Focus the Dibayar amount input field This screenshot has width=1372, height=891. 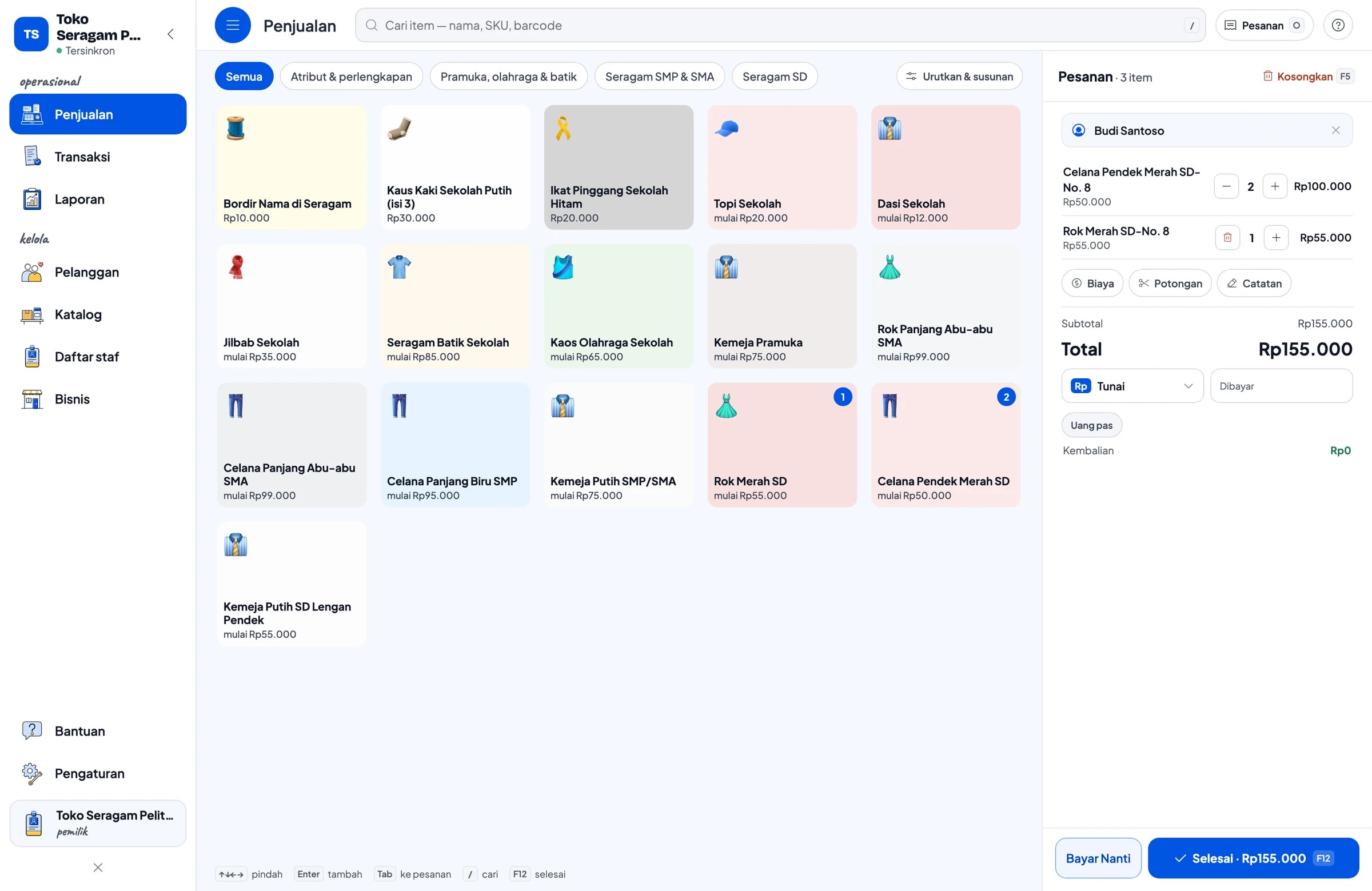[x=1281, y=386]
